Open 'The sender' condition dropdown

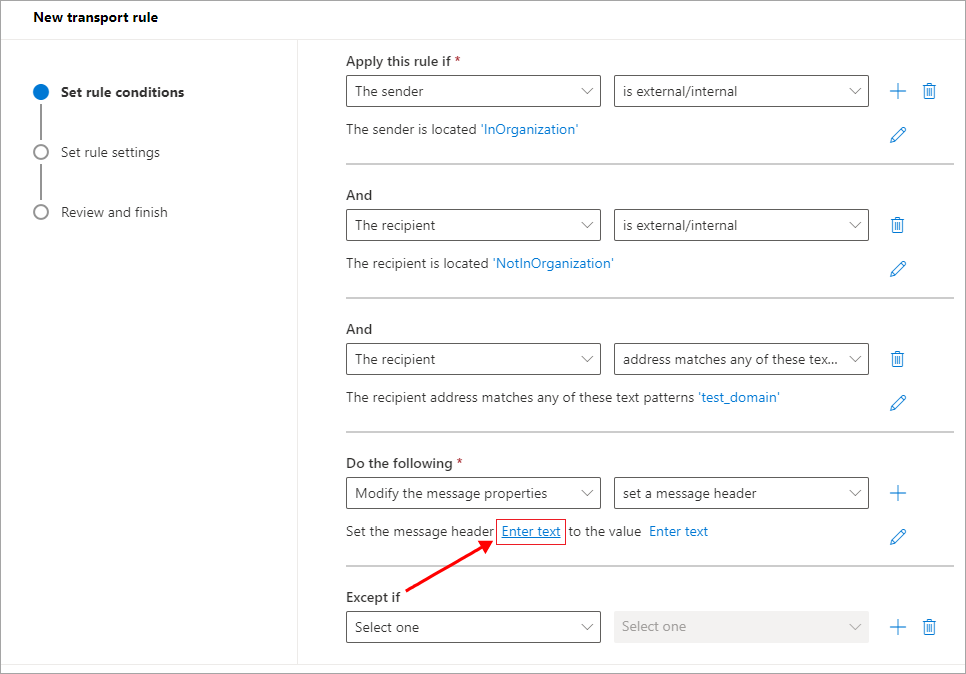(x=473, y=91)
